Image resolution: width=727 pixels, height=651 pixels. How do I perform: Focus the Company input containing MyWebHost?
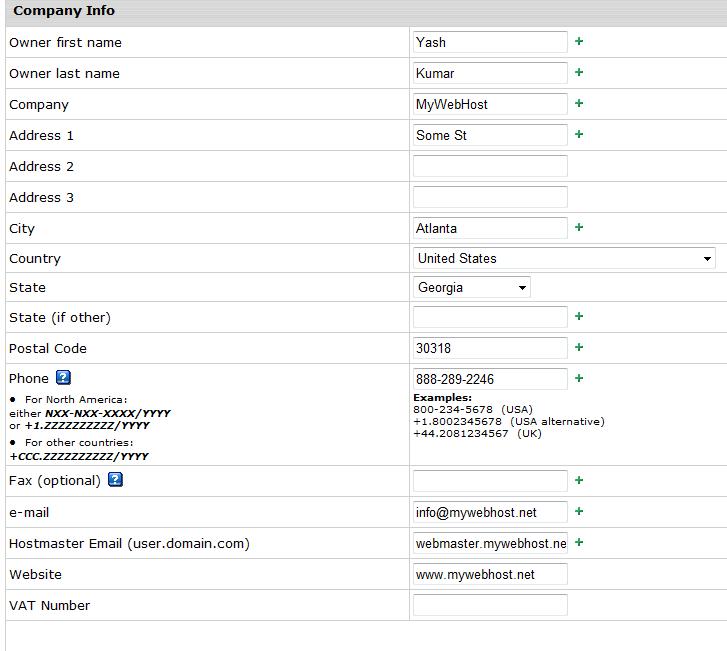click(490, 104)
